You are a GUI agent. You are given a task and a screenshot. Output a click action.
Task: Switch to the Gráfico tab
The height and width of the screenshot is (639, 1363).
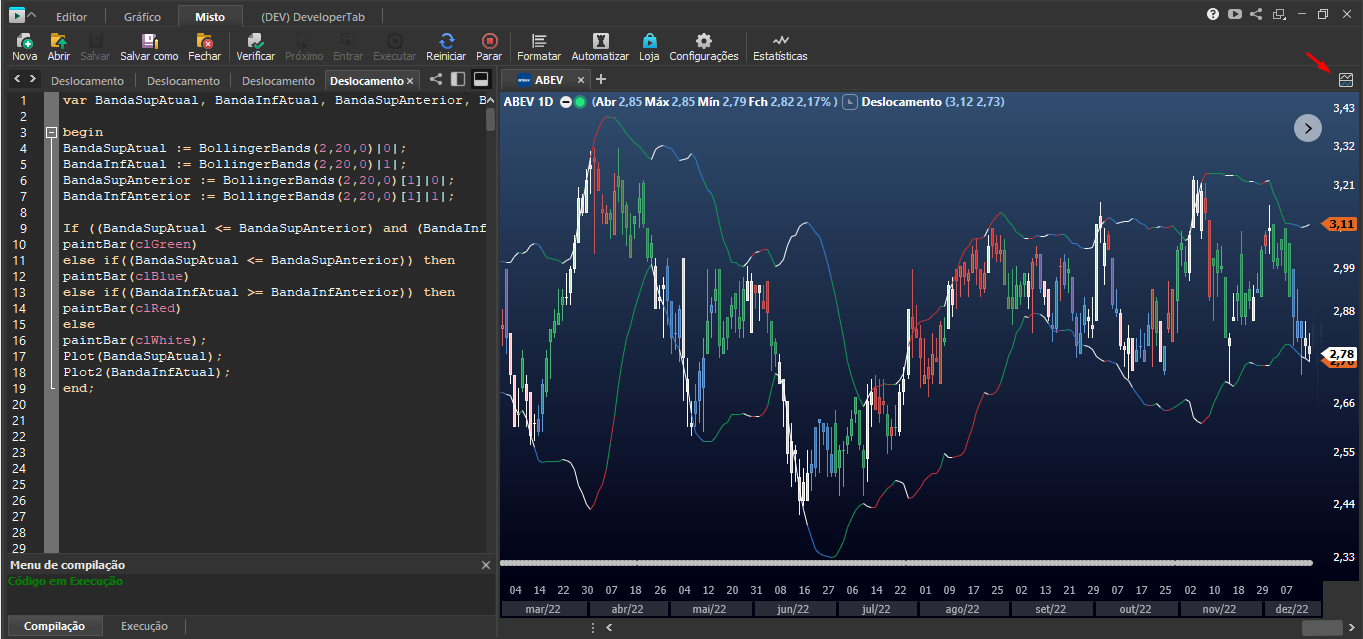(x=142, y=17)
